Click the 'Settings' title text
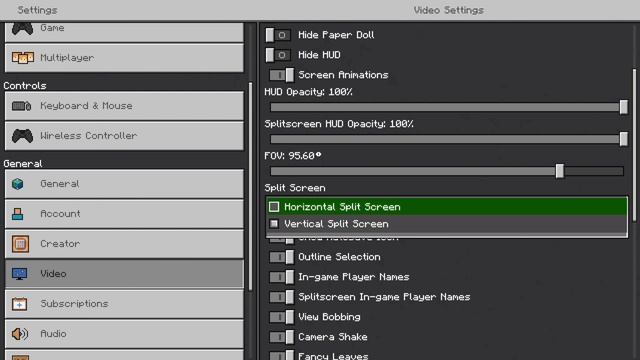Viewport: 640px width, 360px height. click(x=37, y=10)
